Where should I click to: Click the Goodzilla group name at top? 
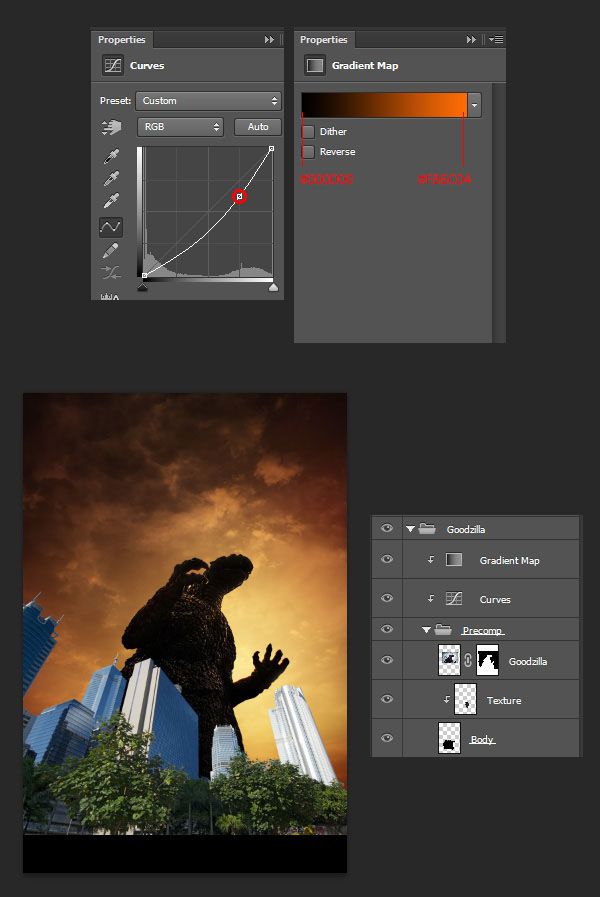(466, 530)
